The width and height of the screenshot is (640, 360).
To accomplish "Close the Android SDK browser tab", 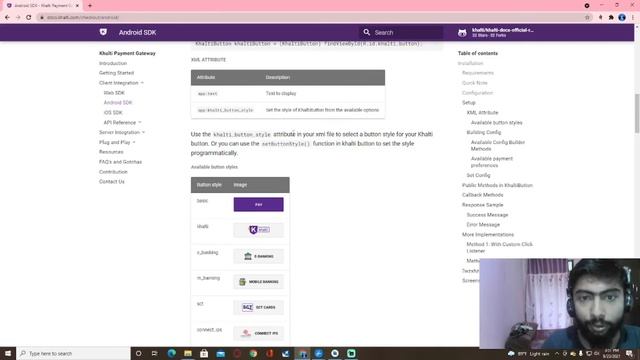I will pos(77,6).
